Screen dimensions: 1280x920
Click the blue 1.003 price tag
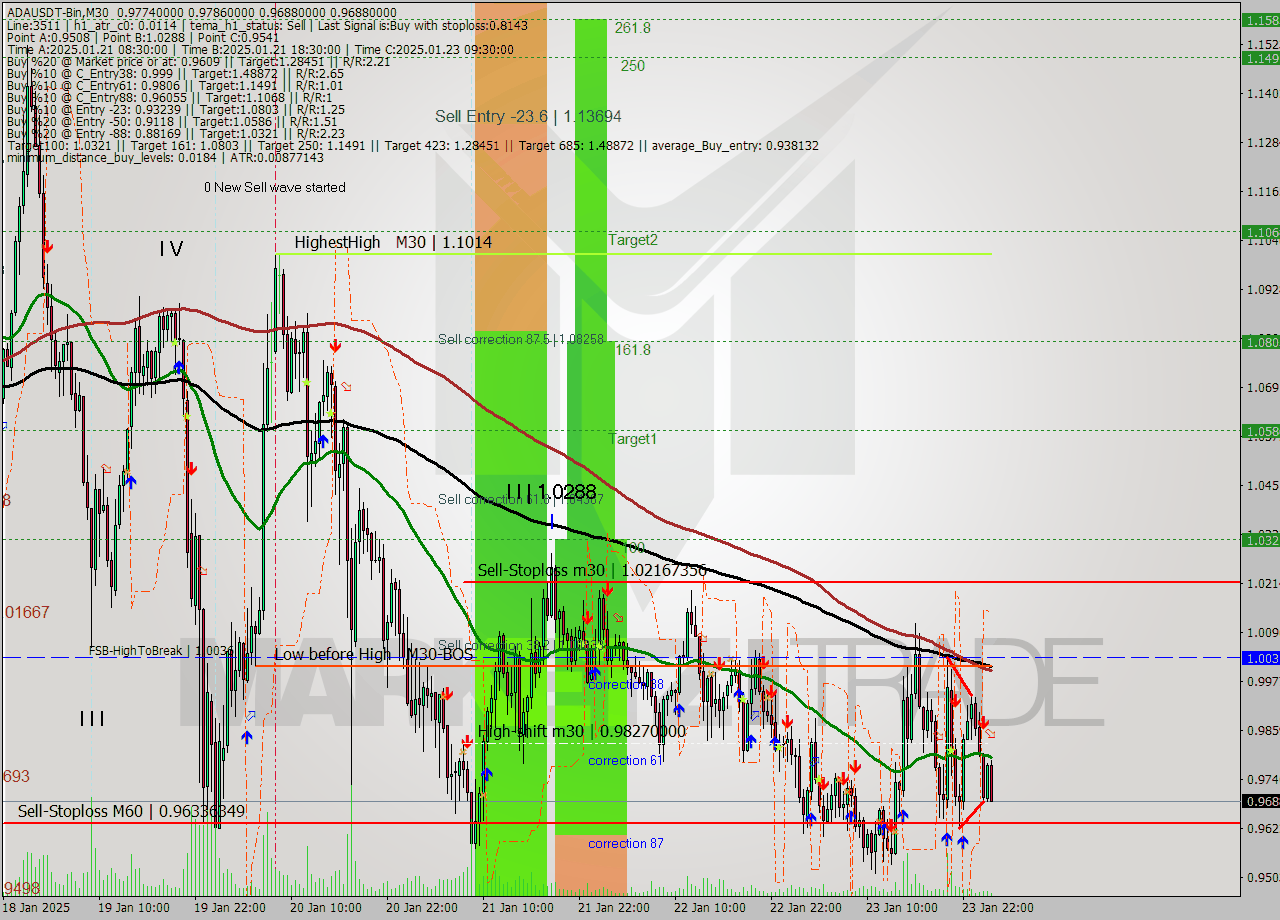(1260, 658)
